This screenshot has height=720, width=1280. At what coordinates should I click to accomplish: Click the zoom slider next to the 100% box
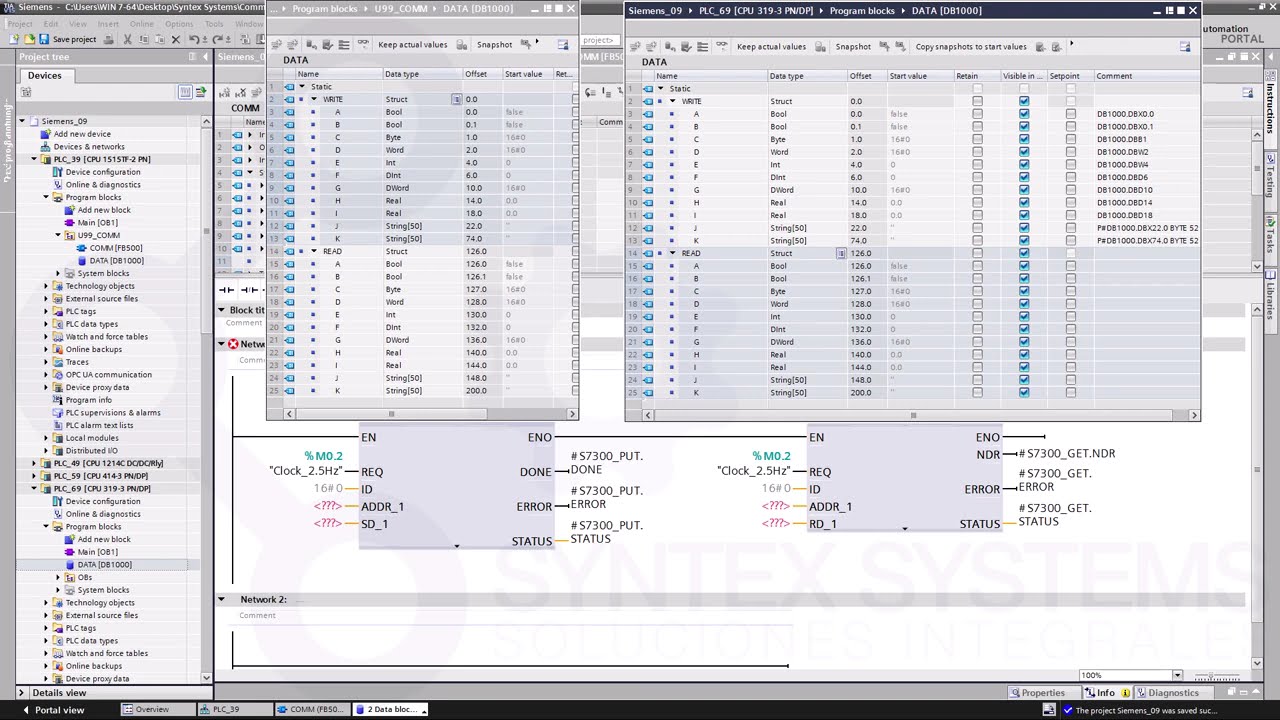pos(1218,676)
